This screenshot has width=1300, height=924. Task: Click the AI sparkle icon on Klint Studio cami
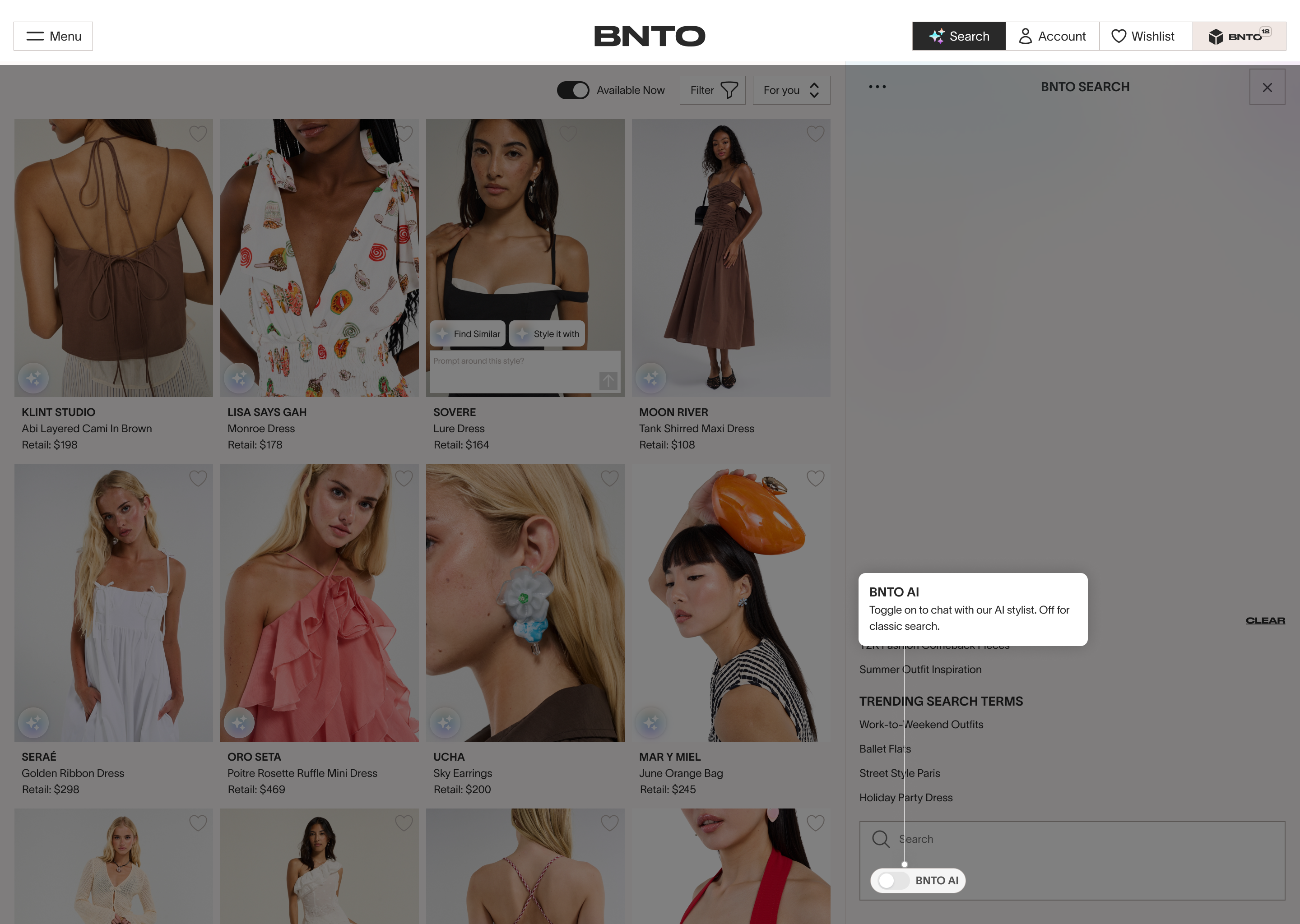pos(33,378)
